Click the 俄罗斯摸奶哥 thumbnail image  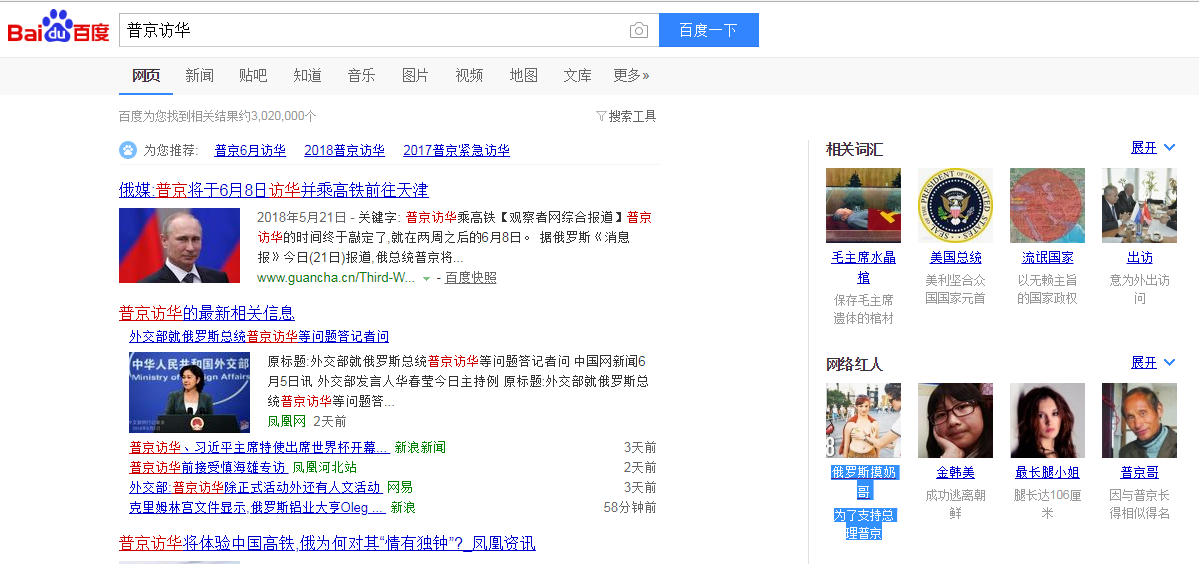point(863,420)
